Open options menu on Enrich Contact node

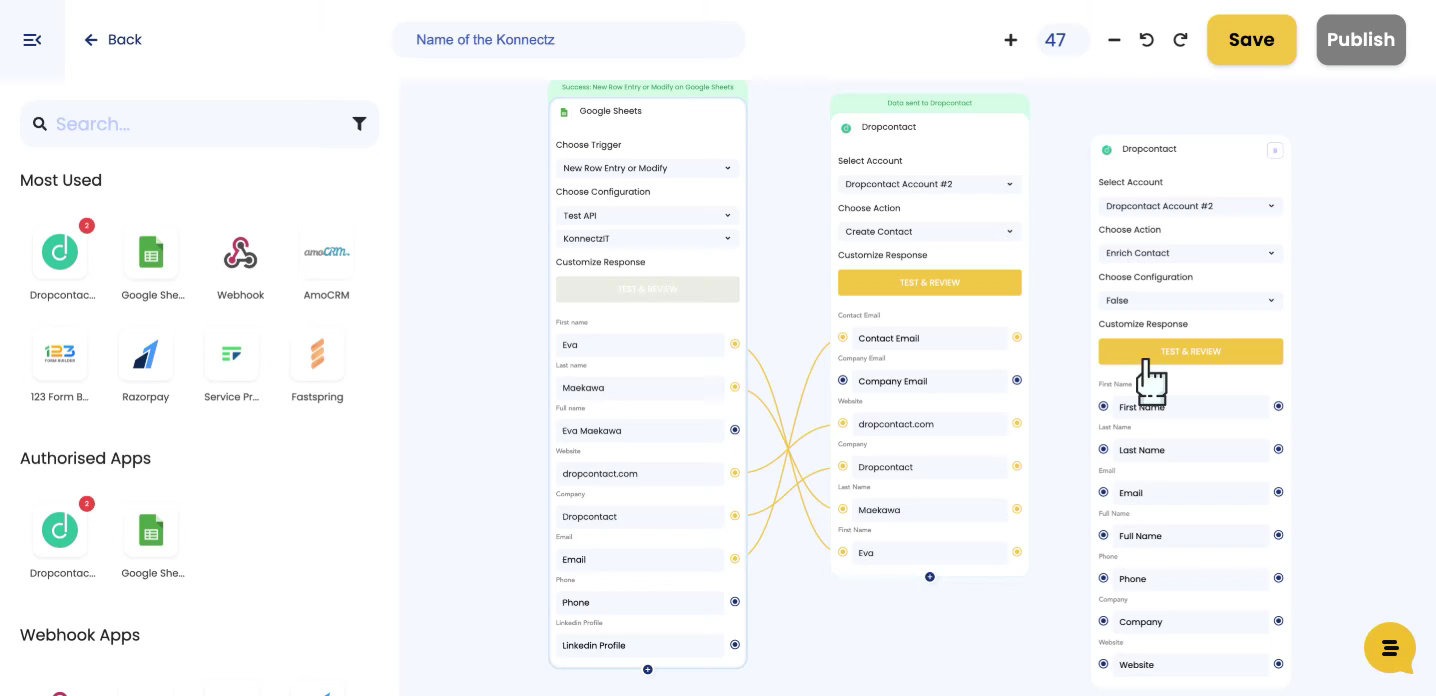click(x=1274, y=150)
